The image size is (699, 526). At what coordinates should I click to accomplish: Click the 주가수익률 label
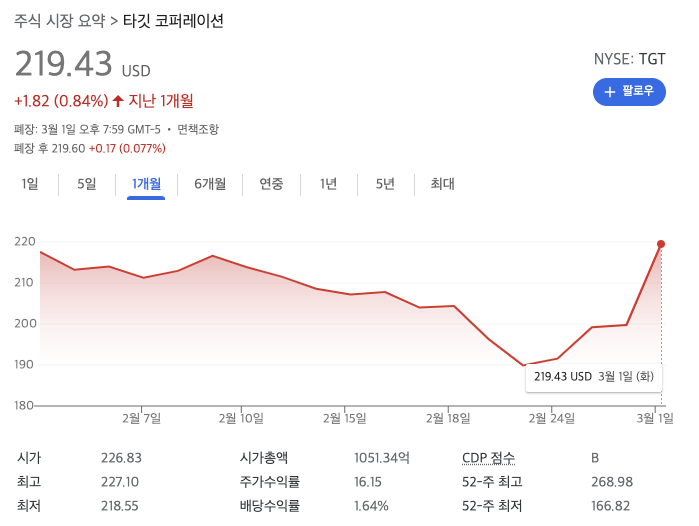coord(270,482)
